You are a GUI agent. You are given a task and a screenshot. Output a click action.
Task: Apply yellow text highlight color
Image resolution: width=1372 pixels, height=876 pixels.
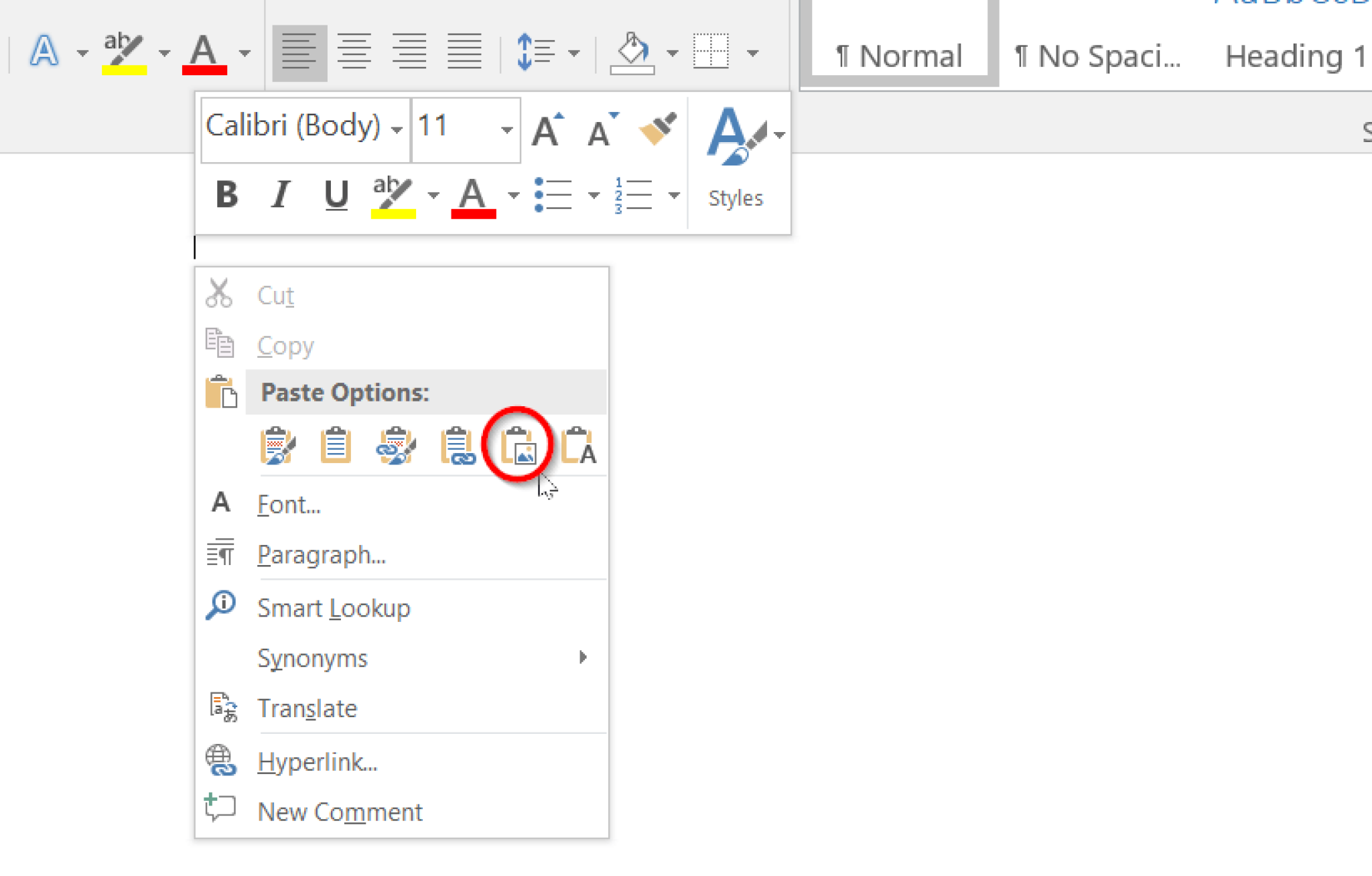click(393, 196)
